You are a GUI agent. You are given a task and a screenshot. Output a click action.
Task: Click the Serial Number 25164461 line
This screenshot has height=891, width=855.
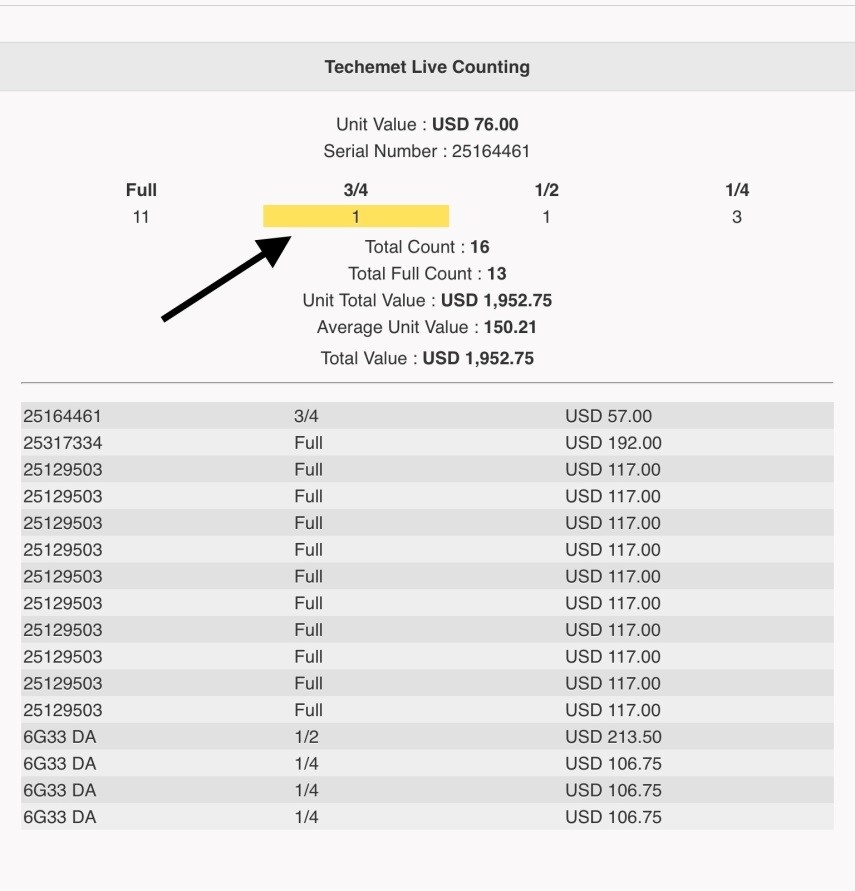point(427,152)
